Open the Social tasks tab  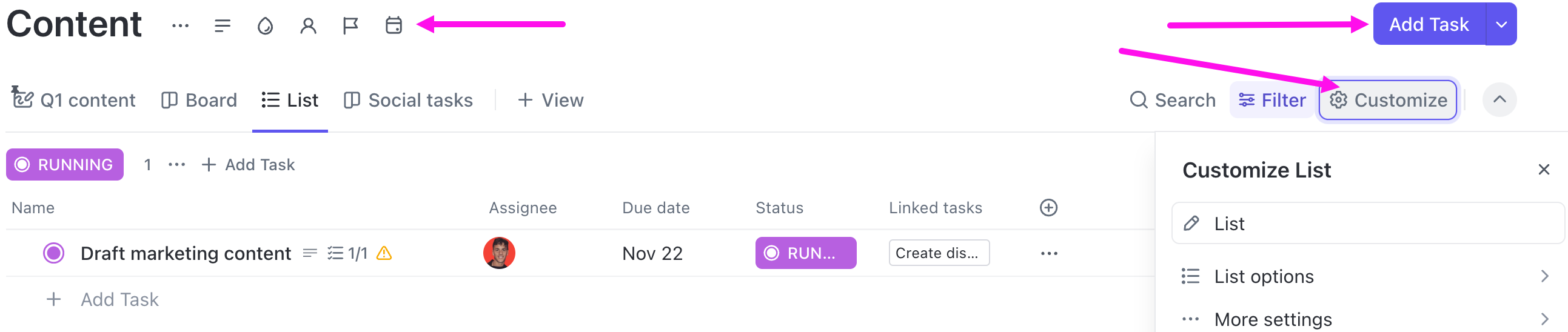point(409,100)
